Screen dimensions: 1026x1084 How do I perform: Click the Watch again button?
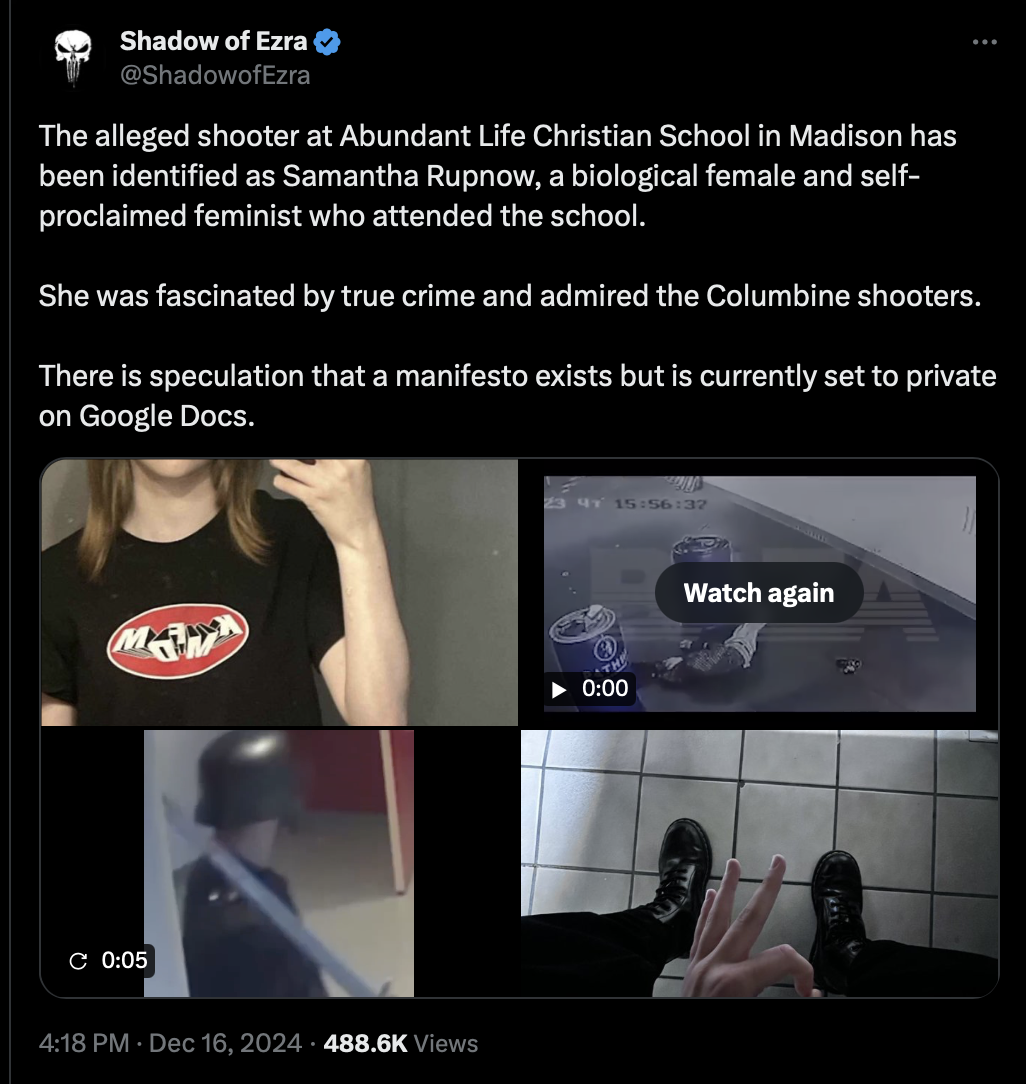click(x=758, y=592)
